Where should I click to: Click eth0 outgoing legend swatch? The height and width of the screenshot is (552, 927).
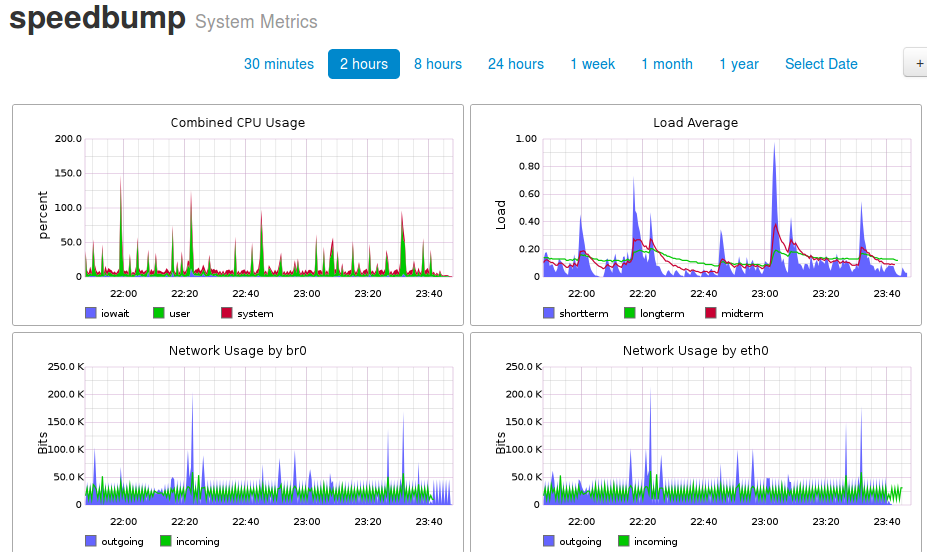point(549,541)
